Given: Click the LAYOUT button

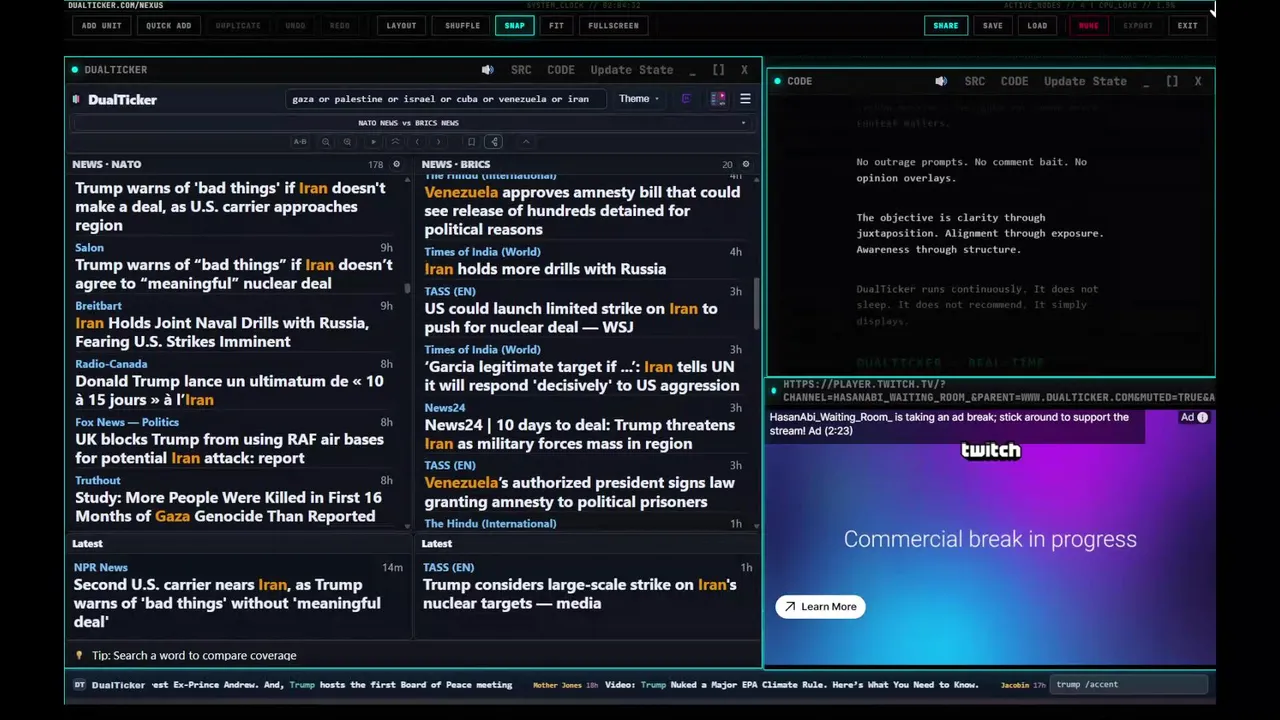Looking at the screenshot, I should pyautogui.click(x=401, y=25).
